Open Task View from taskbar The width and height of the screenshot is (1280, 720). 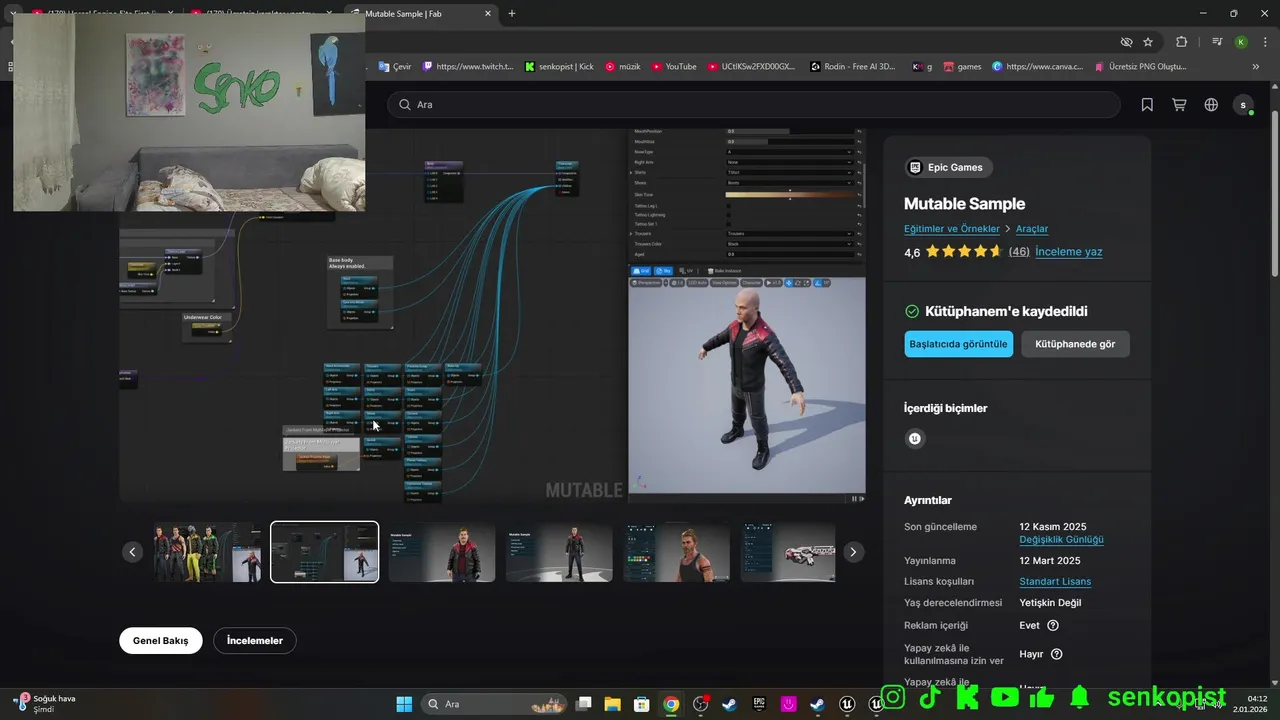584,704
